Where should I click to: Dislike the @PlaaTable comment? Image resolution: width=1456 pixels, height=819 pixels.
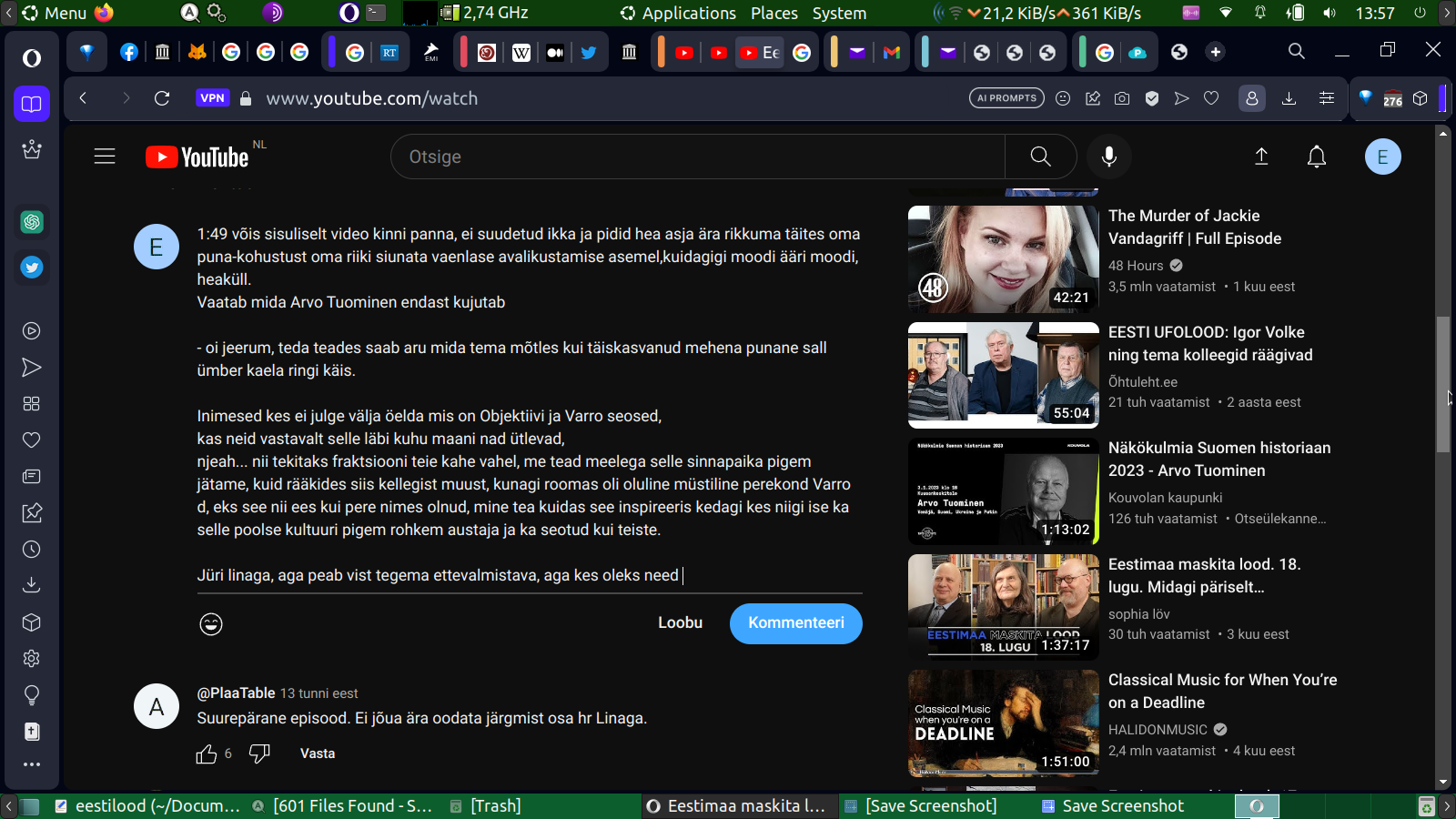click(259, 753)
